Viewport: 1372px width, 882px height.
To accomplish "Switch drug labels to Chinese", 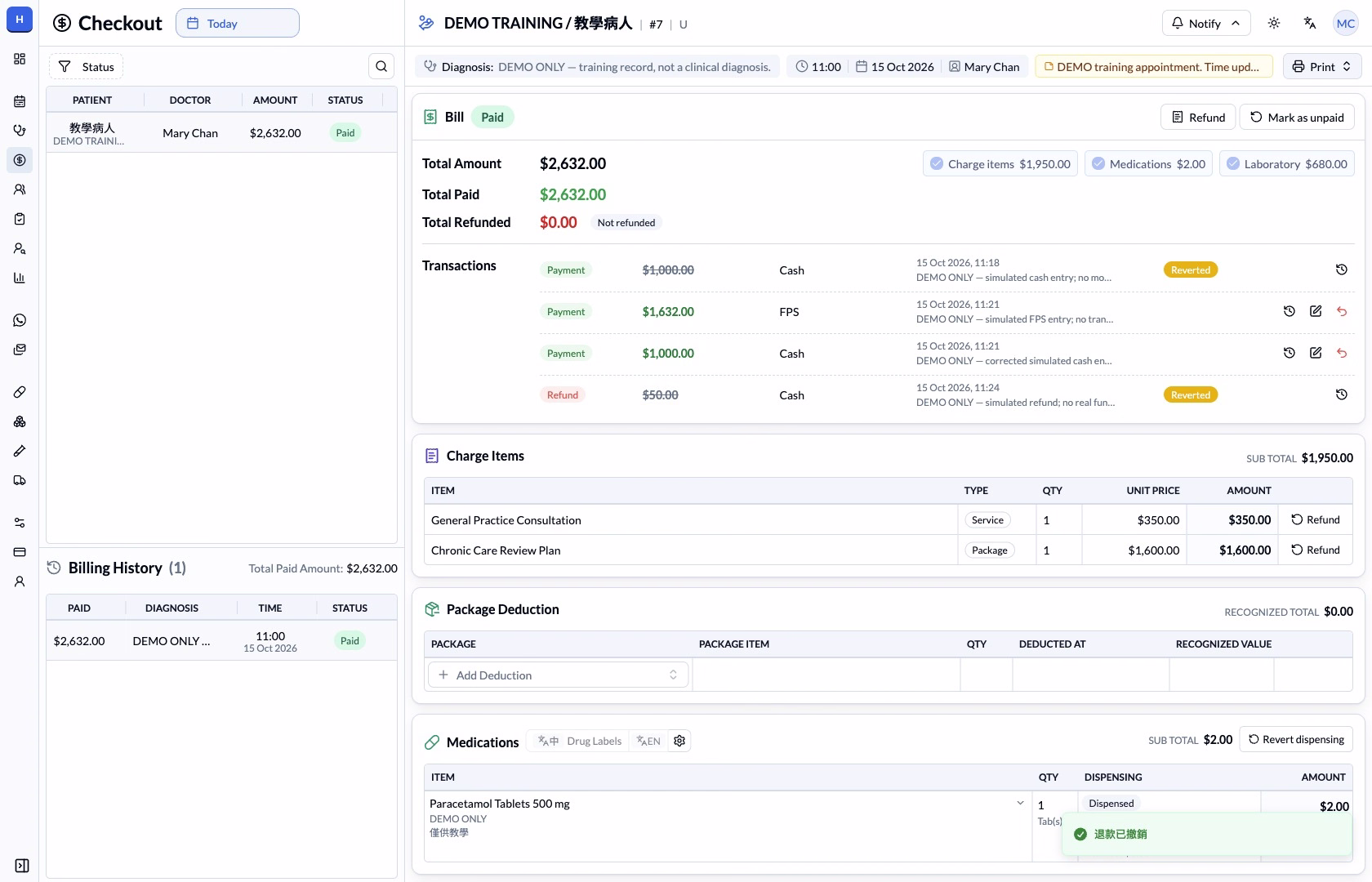I will [x=548, y=741].
